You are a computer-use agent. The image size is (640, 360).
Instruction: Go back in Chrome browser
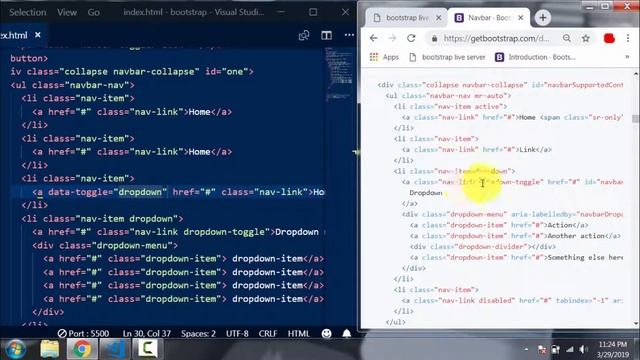[373, 38]
